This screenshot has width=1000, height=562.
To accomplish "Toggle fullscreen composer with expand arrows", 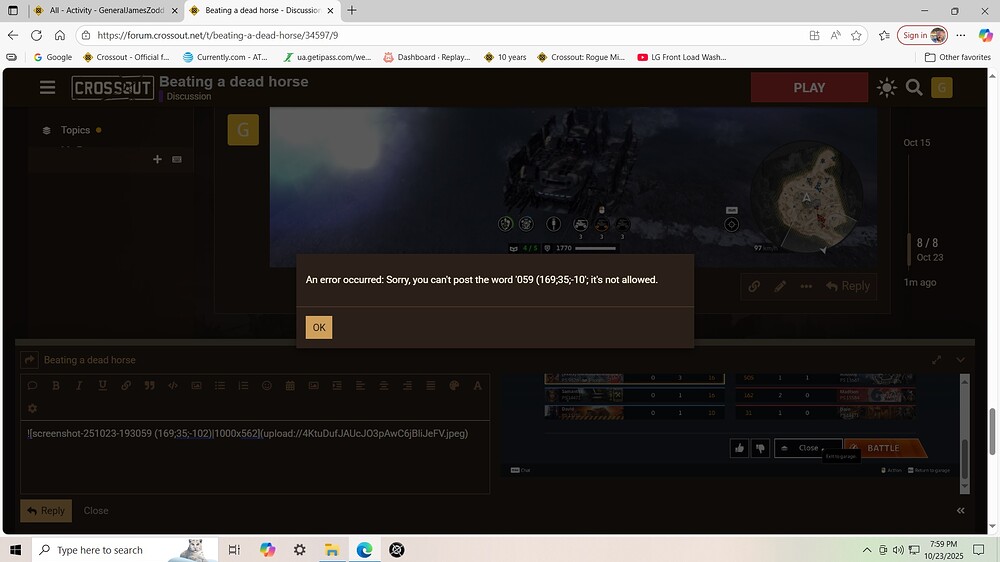I will point(937,360).
